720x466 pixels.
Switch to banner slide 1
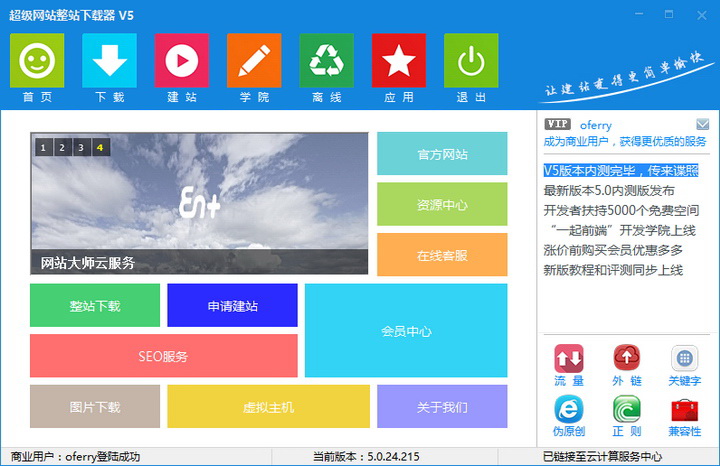pyautogui.click(x=44, y=147)
